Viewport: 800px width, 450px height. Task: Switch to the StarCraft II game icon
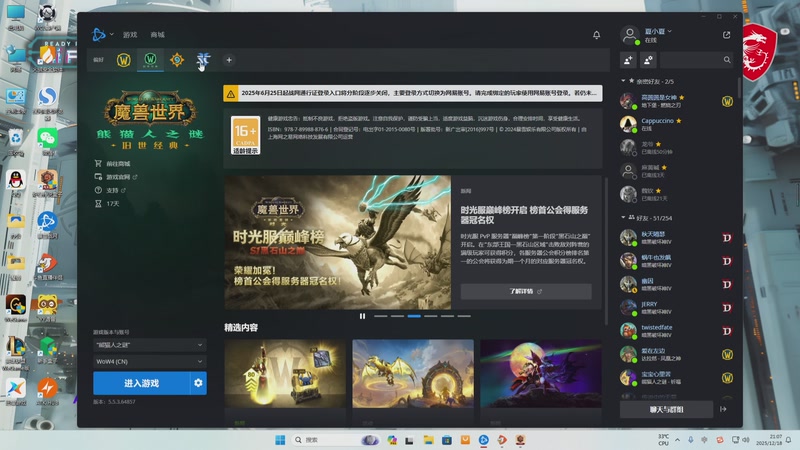coord(203,60)
